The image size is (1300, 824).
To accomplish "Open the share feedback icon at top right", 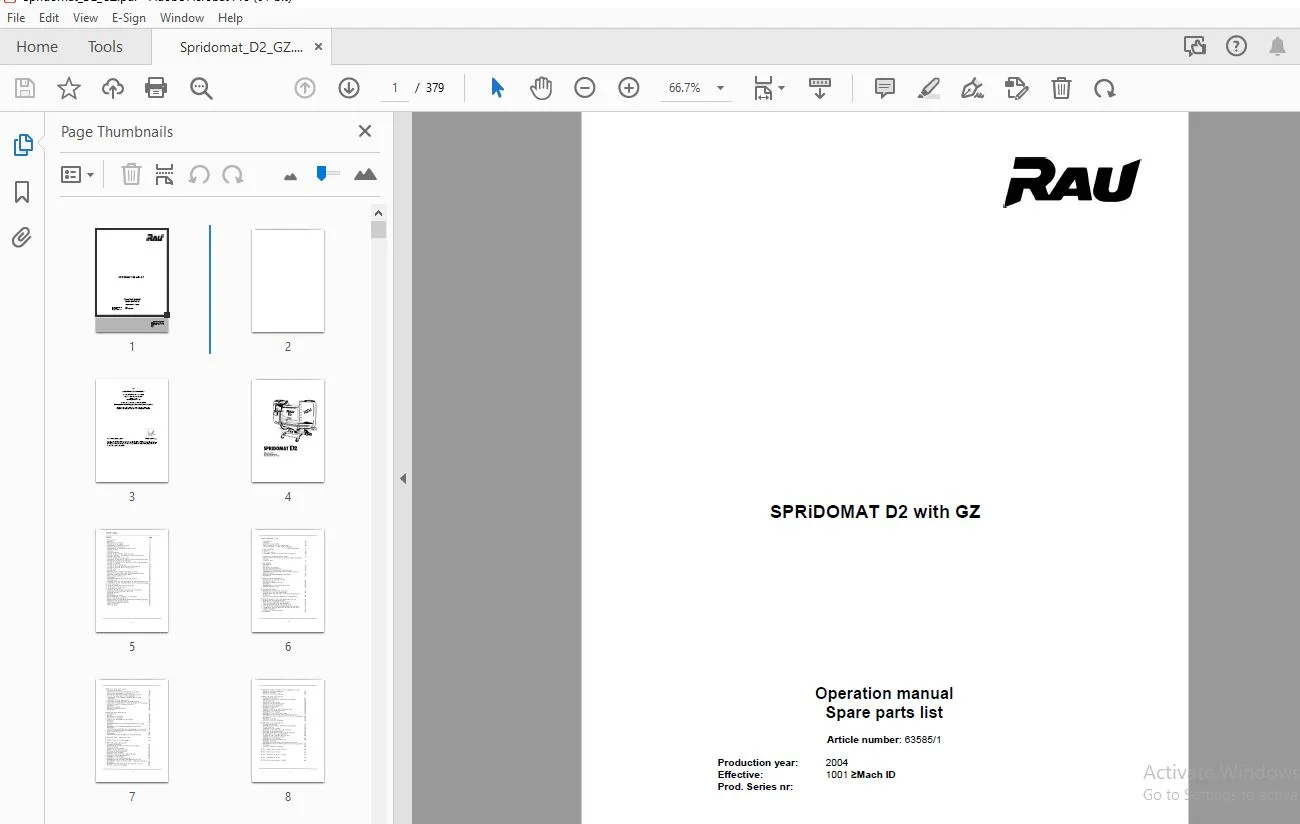I will [x=1194, y=46].
